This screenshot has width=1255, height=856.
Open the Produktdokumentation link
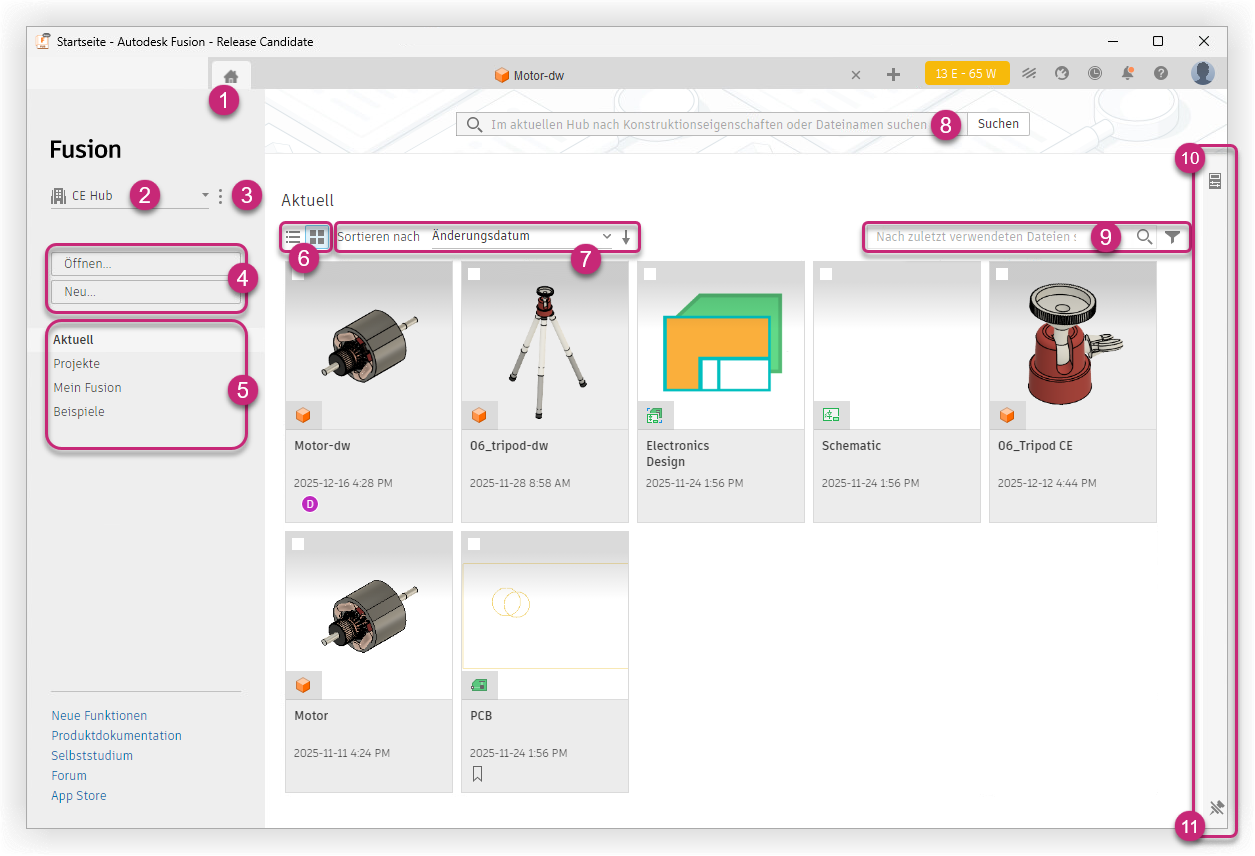point(117,736)
